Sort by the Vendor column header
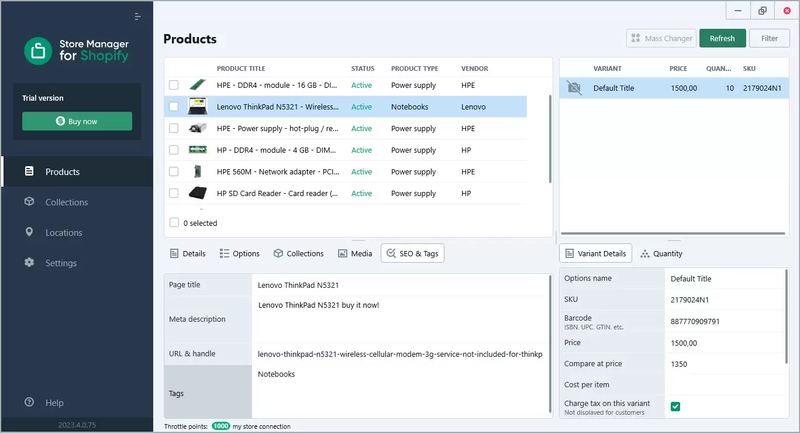800x433 pixels. point(474,68)
